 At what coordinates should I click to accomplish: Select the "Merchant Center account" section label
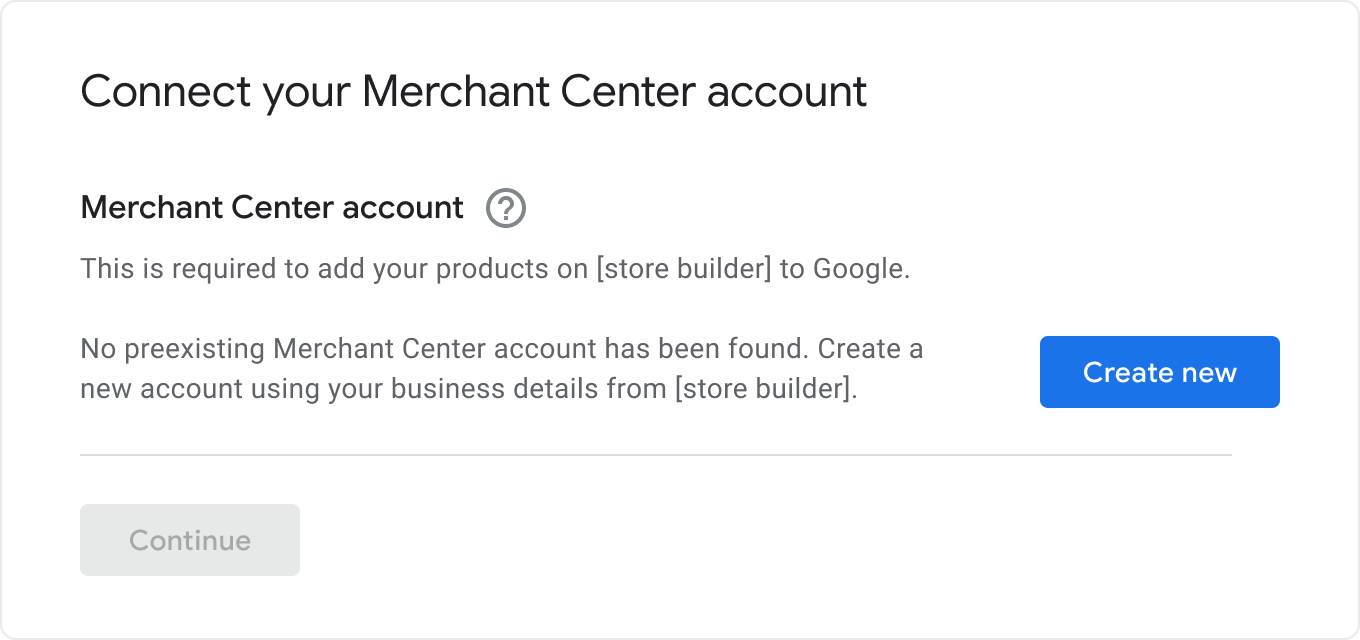coord(272,208)
